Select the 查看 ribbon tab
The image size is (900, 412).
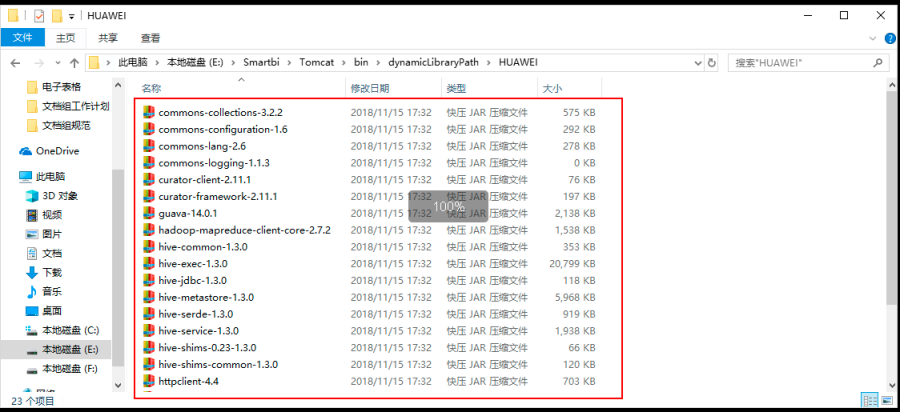(150, 38)
